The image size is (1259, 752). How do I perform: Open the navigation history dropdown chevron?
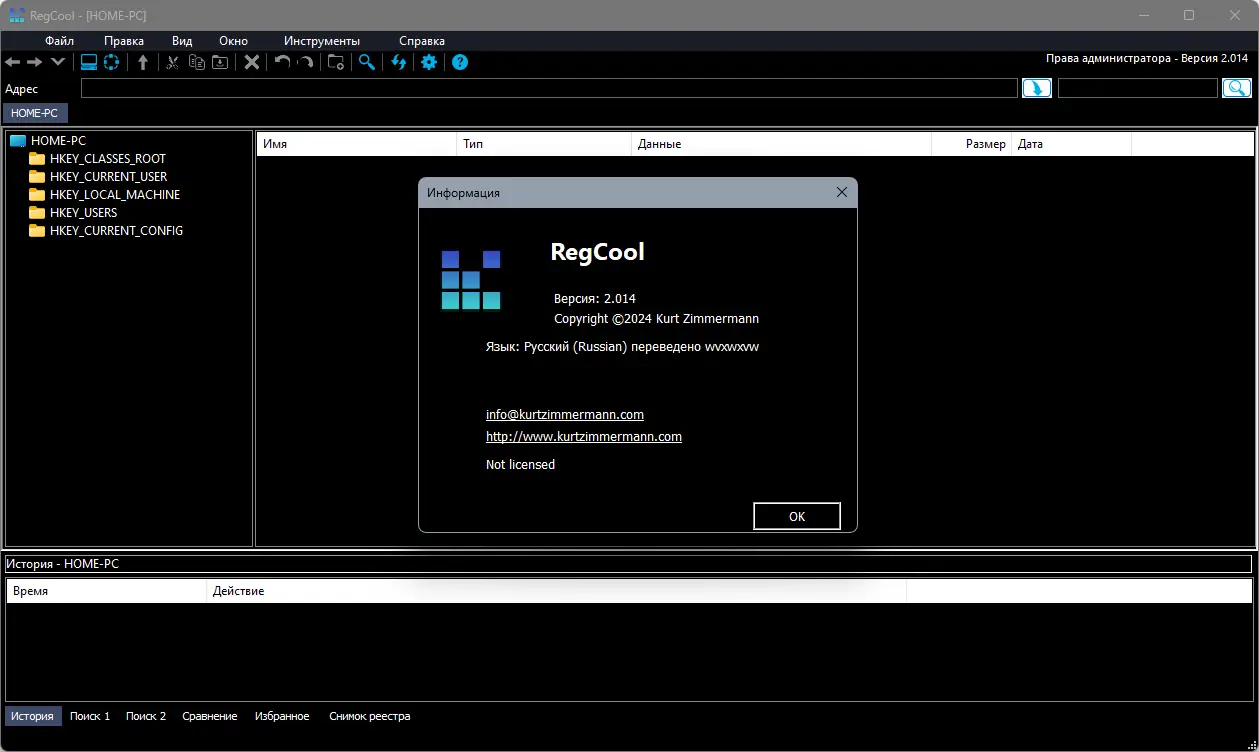click(57, 62)
